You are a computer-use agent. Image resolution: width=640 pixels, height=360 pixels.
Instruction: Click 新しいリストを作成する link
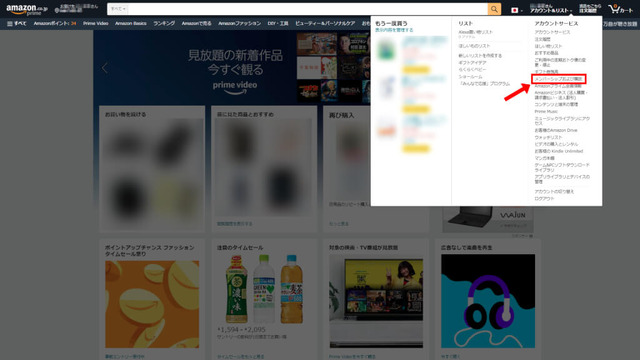pyautogui.click(x=480, y=56)
